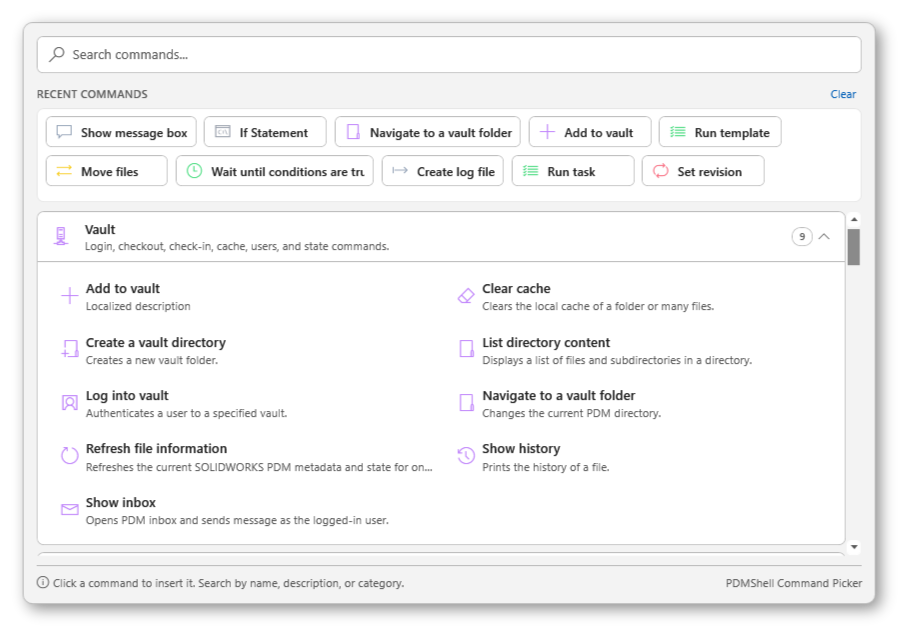Click the PDMShell Command Picker label
This screenshot has height=631, width=904.
click(x=794, y=583)
